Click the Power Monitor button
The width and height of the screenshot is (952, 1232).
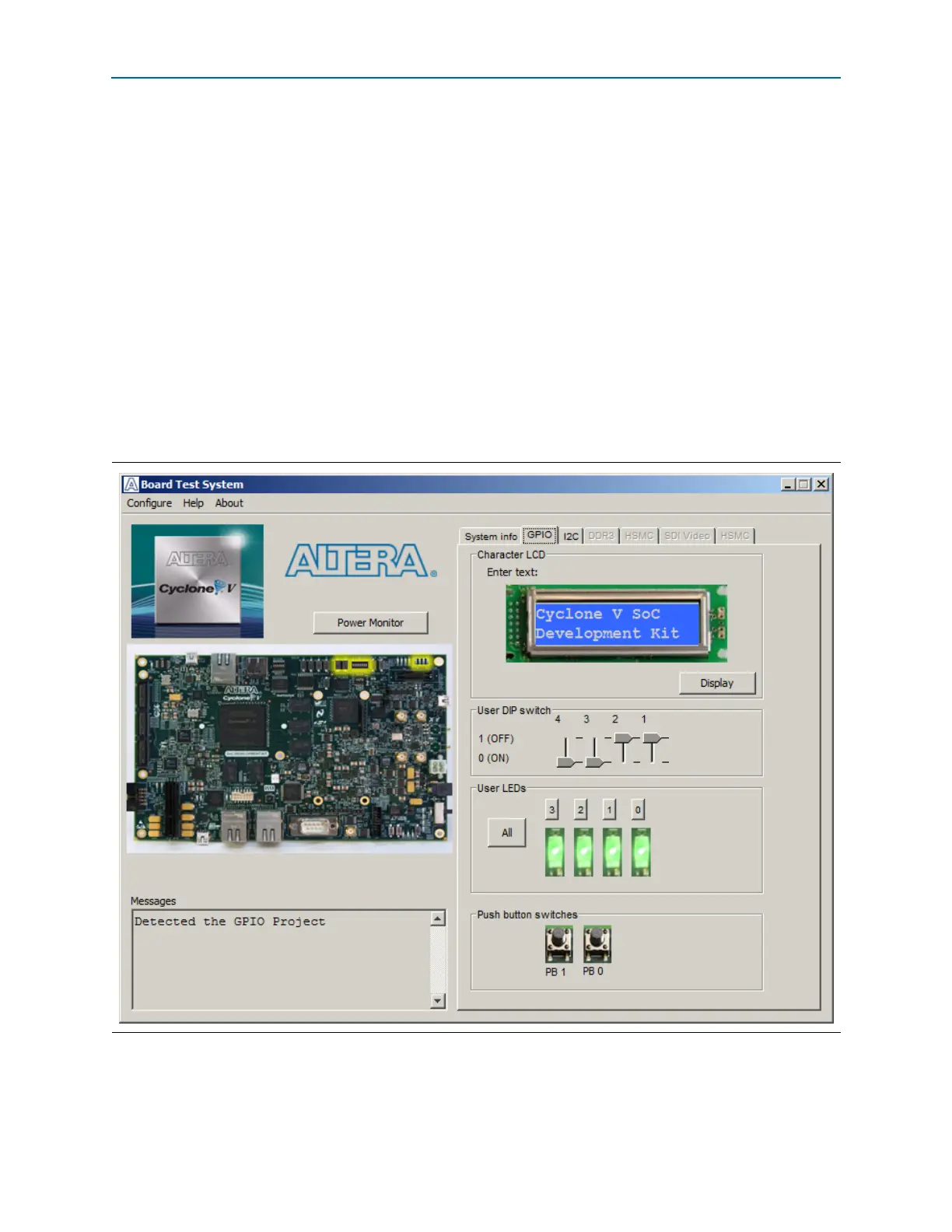coord(370,623)
